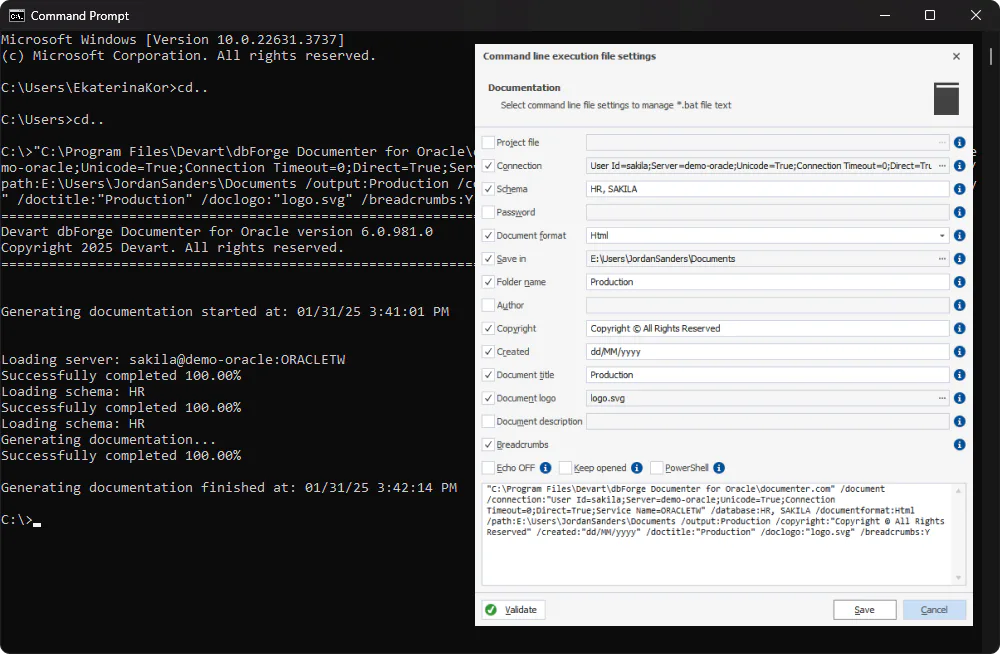The height and width of the screenshot is (654, 1000).
Task: Click the info icon next to Echo OFF
Action: tap(545, 468)
